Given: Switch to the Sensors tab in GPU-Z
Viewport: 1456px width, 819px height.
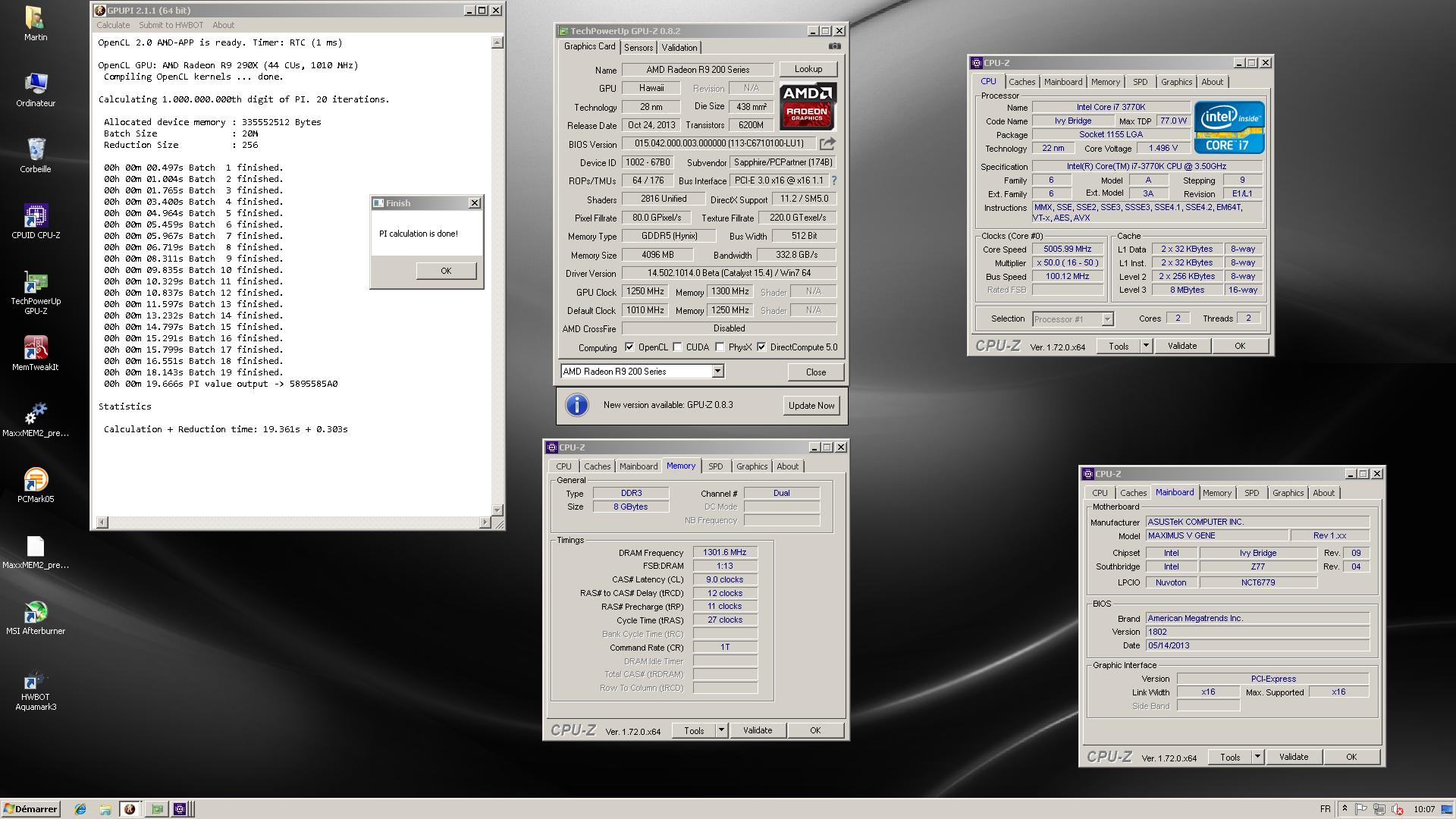Looking at the screenshot, I should tap(639, 48).
